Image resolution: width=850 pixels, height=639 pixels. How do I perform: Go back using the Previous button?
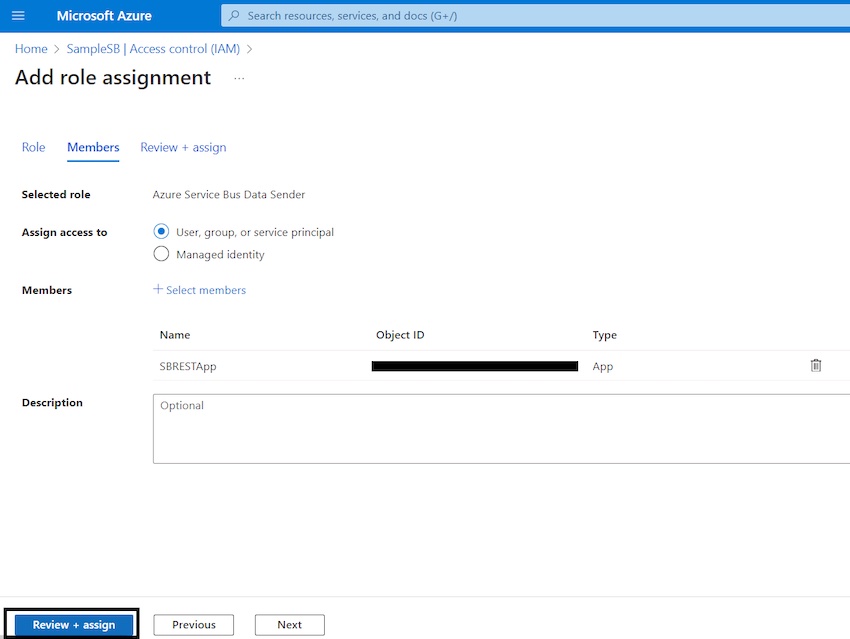coord(193,624)
